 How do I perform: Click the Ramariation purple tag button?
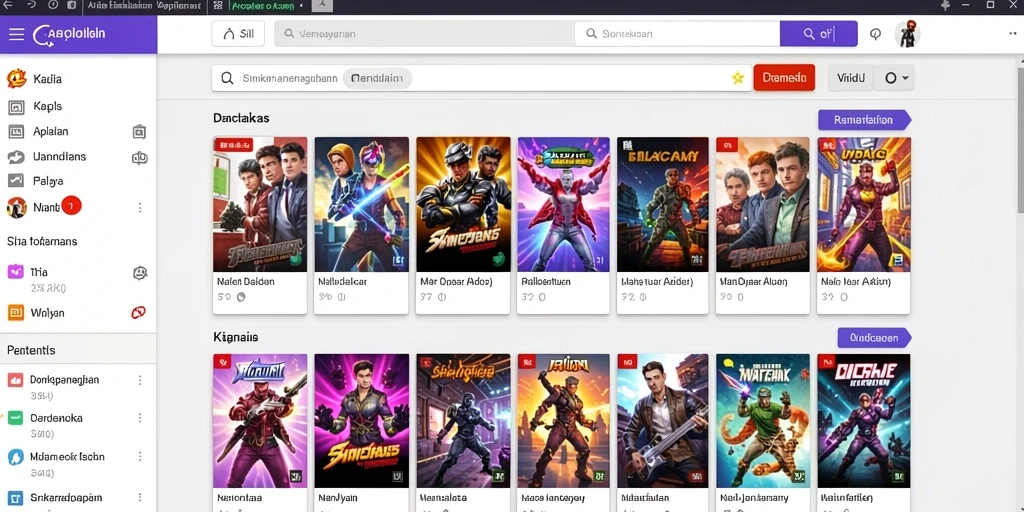pos(864,120)
